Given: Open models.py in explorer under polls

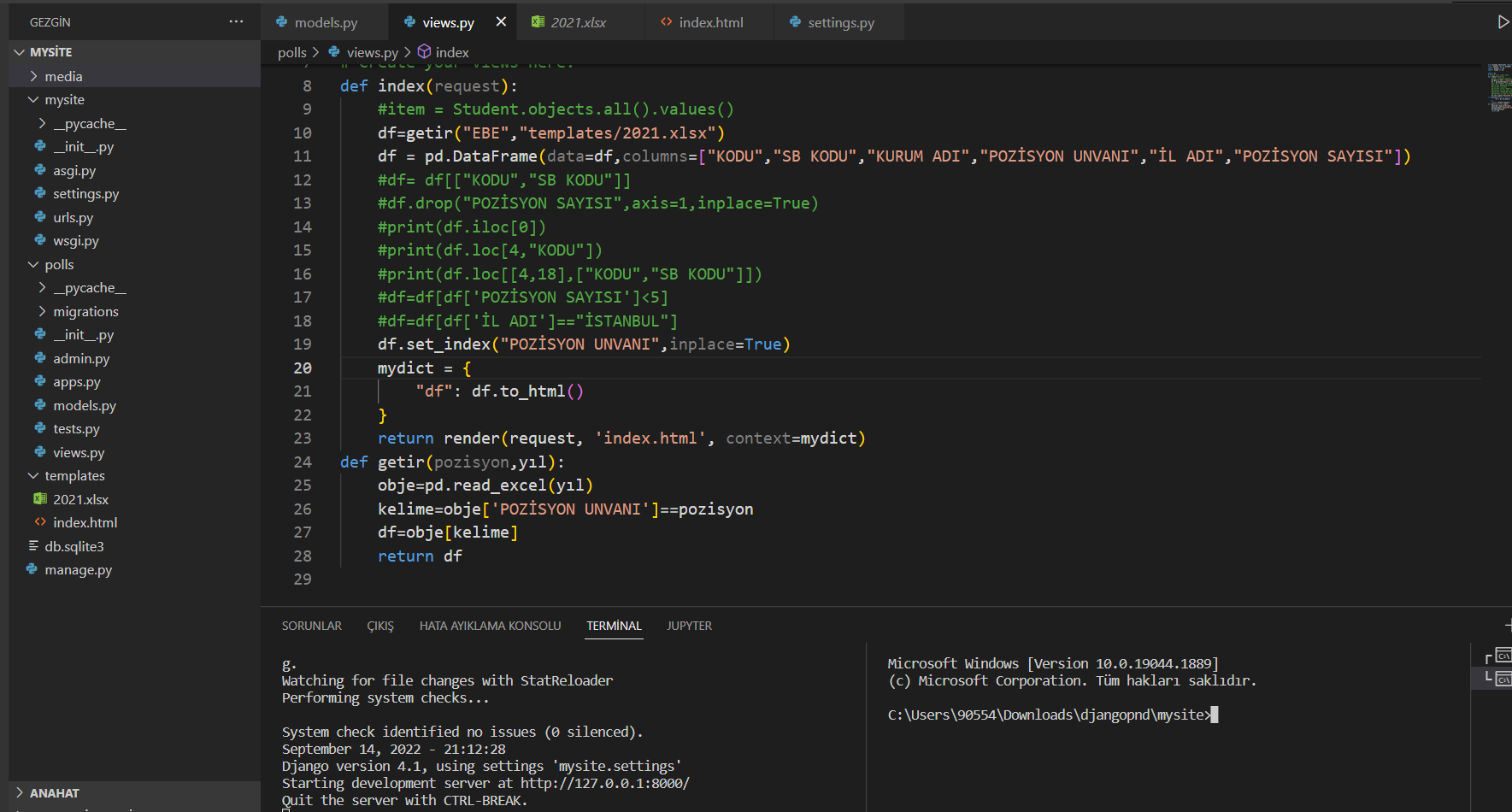Looking at the screenshot, I should [x=84, y=405].
